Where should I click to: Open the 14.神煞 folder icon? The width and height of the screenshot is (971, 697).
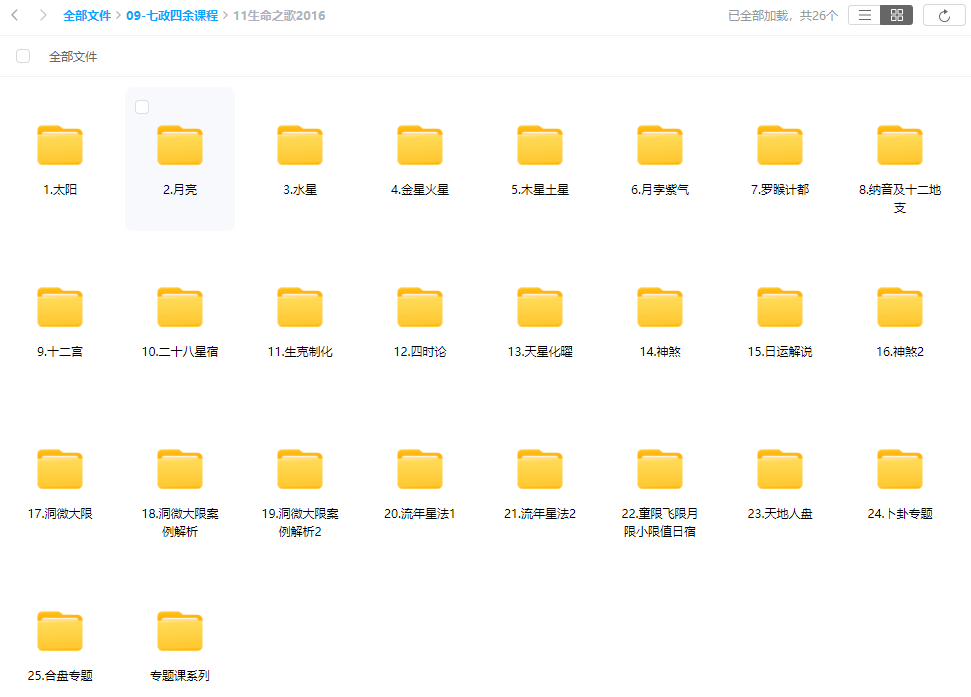tap(660, 307)
